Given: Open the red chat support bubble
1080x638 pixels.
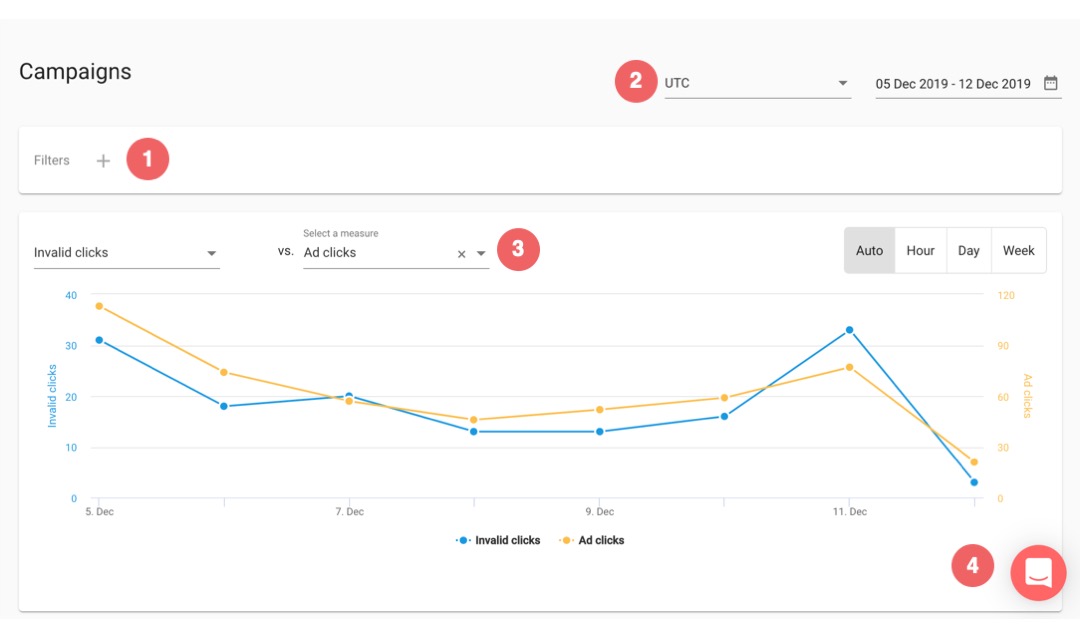Looking at the screenshot, I should point(1038,573).
